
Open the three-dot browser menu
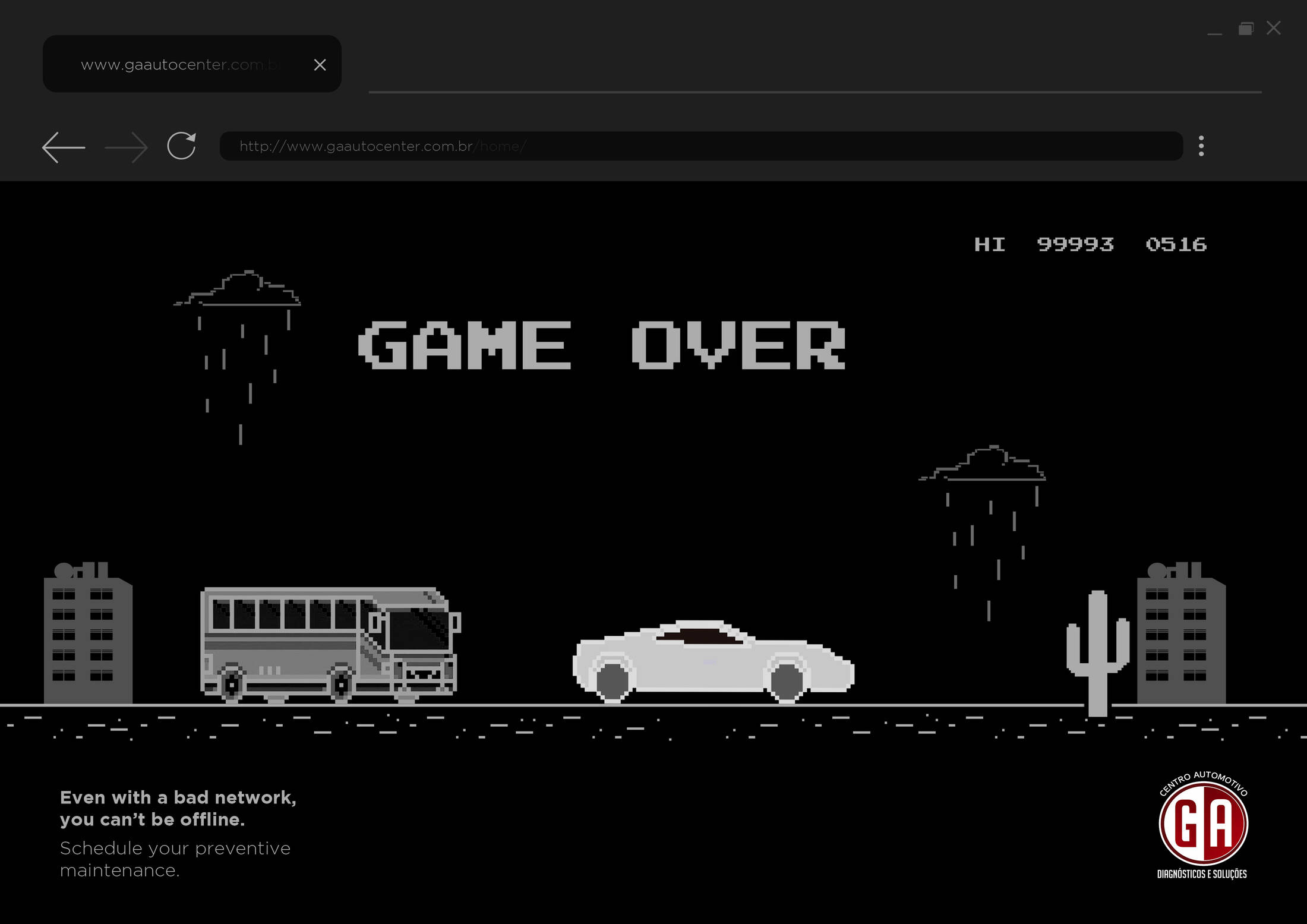[1201, 146]
